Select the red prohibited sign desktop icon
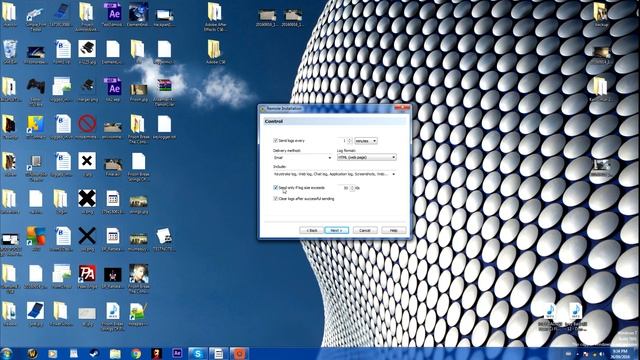640x360 pixels. tap(87, 127)
